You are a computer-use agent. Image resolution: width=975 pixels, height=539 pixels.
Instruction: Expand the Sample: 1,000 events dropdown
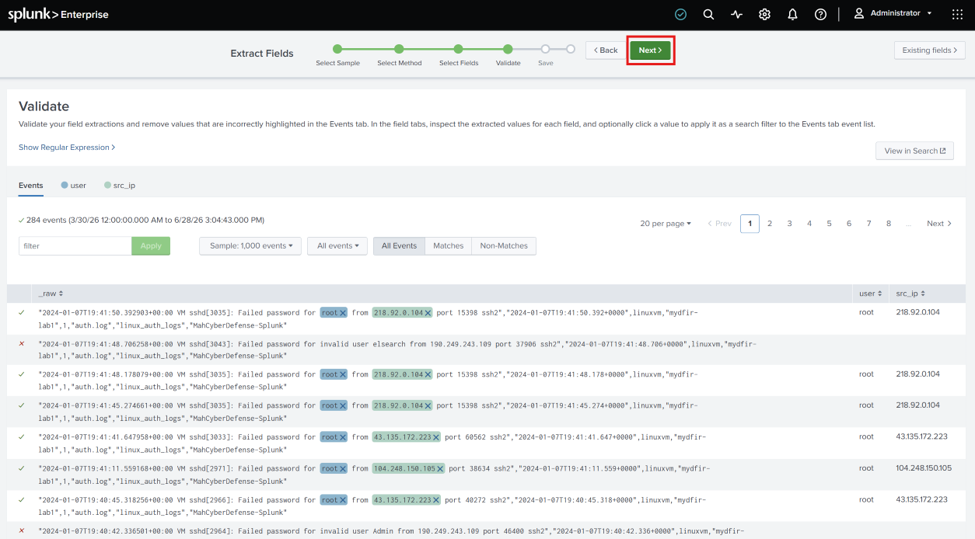251,246
